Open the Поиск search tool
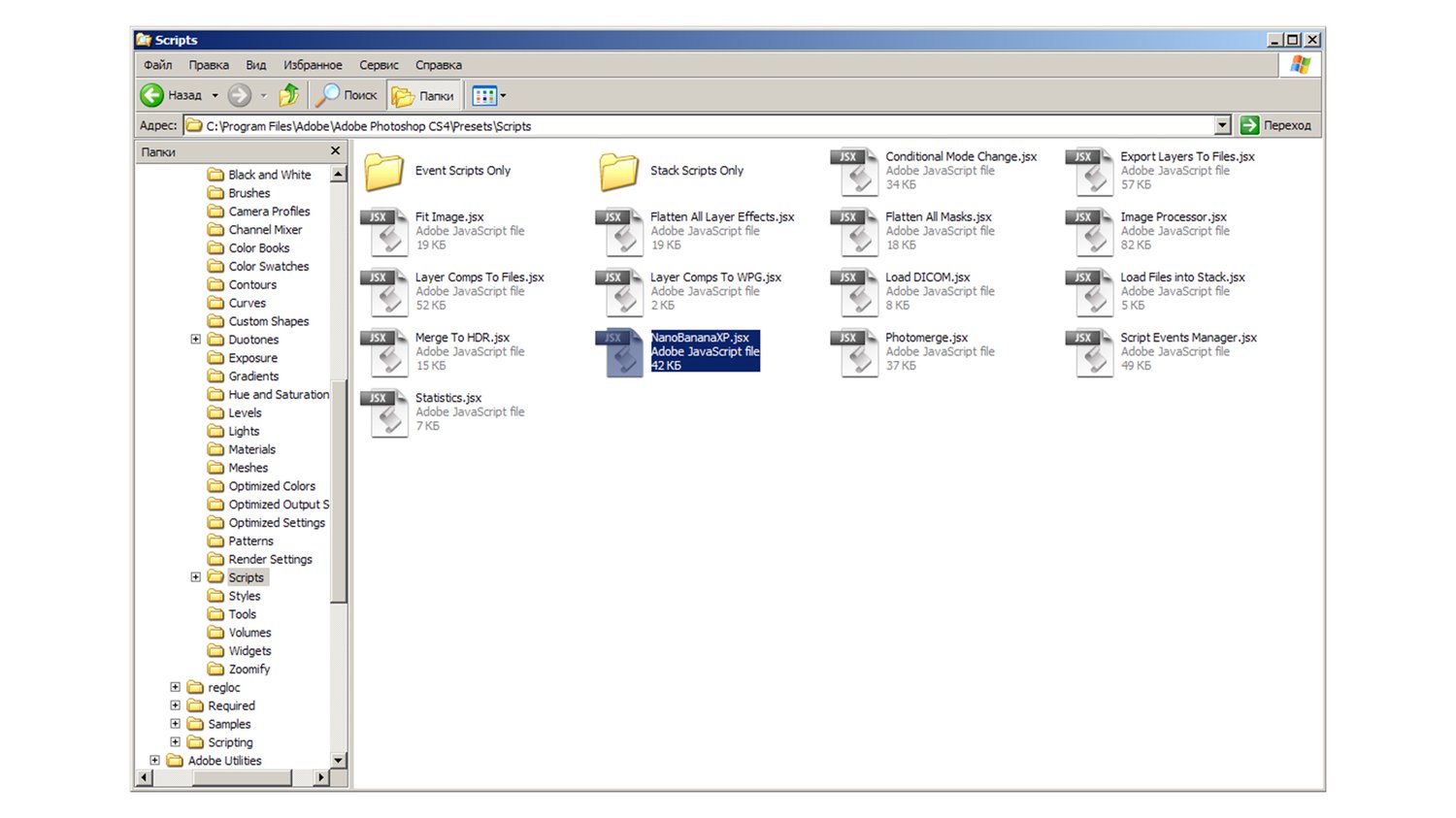Screen dimensions: 1456x818 point(346,95)
